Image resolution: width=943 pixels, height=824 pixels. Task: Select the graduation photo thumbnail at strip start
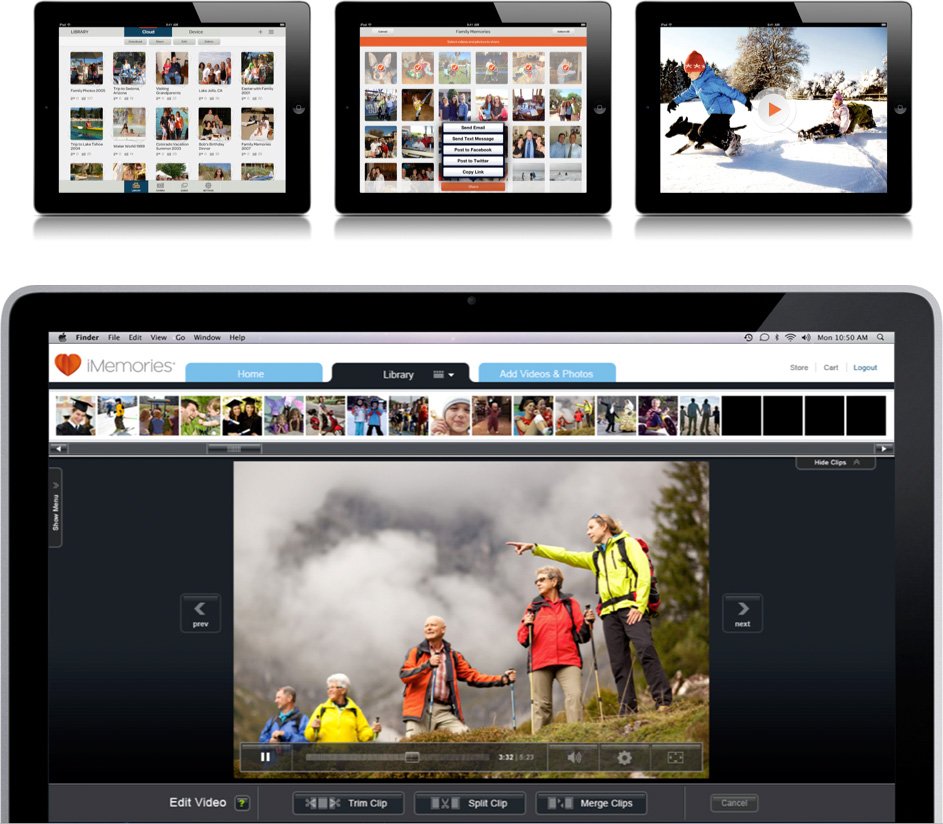(x=75, y=415)
